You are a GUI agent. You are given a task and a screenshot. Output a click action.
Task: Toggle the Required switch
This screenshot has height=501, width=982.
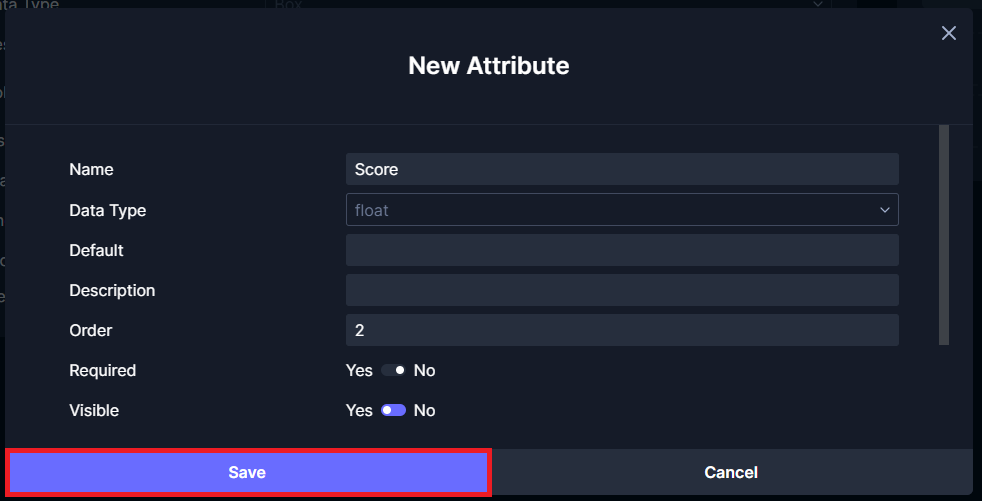[393, 370]
